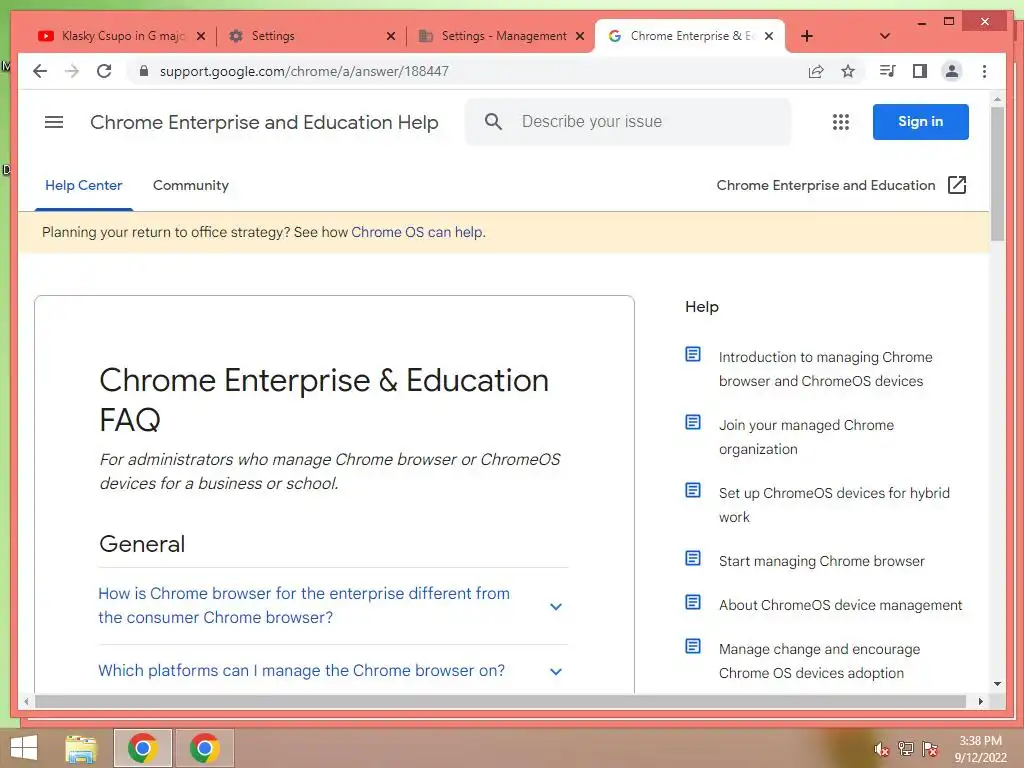Close the Settings tab
1024x768 pixels.
pyautogui.click(x=391, y=36)
